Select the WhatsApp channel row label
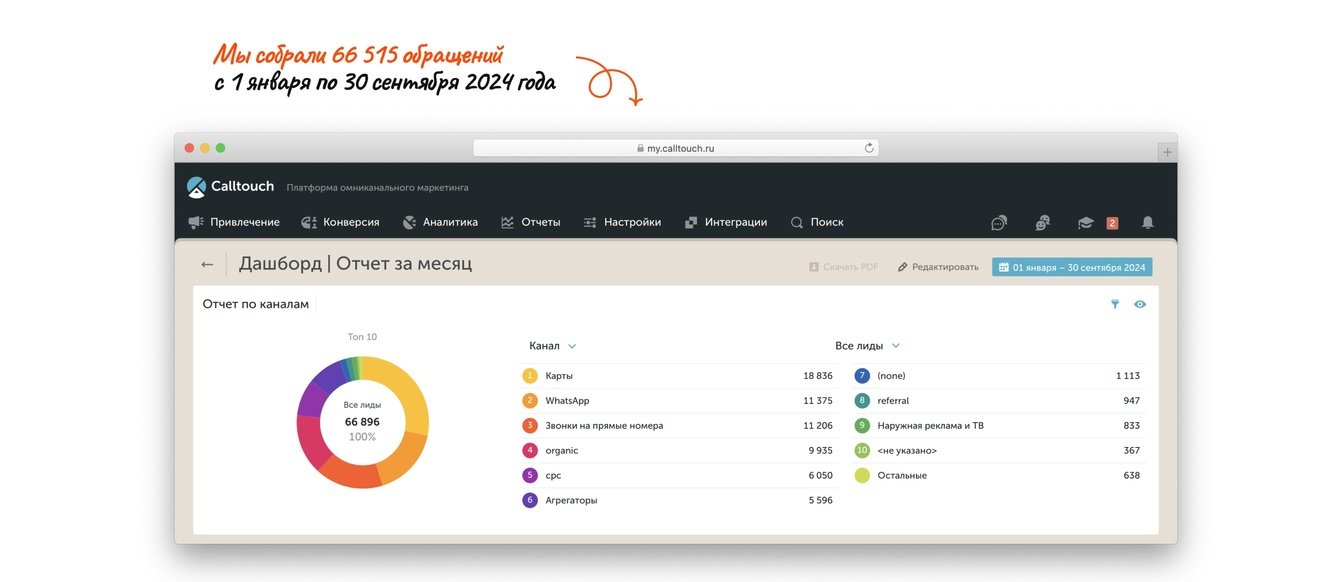1340x582 pixels. [567, 401]
